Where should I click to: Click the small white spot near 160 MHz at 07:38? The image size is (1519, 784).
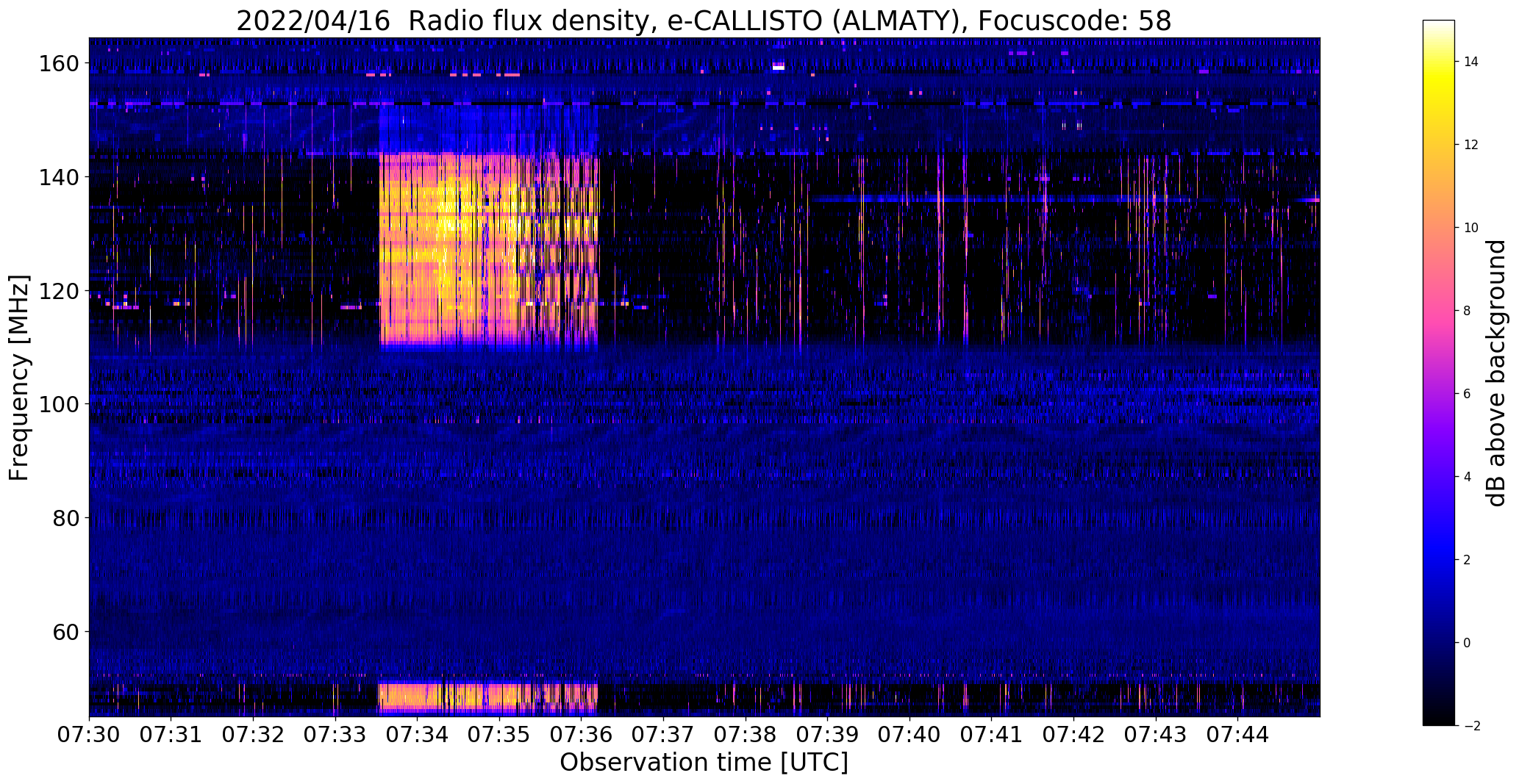(779, 68)
